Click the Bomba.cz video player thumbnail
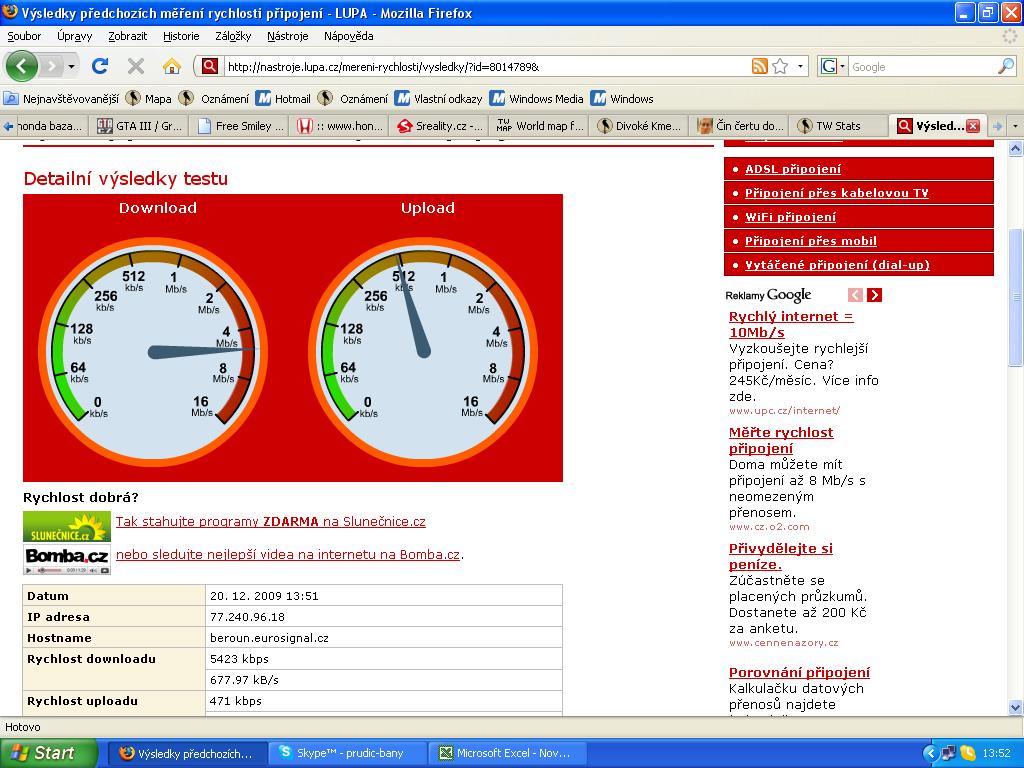 66,560
